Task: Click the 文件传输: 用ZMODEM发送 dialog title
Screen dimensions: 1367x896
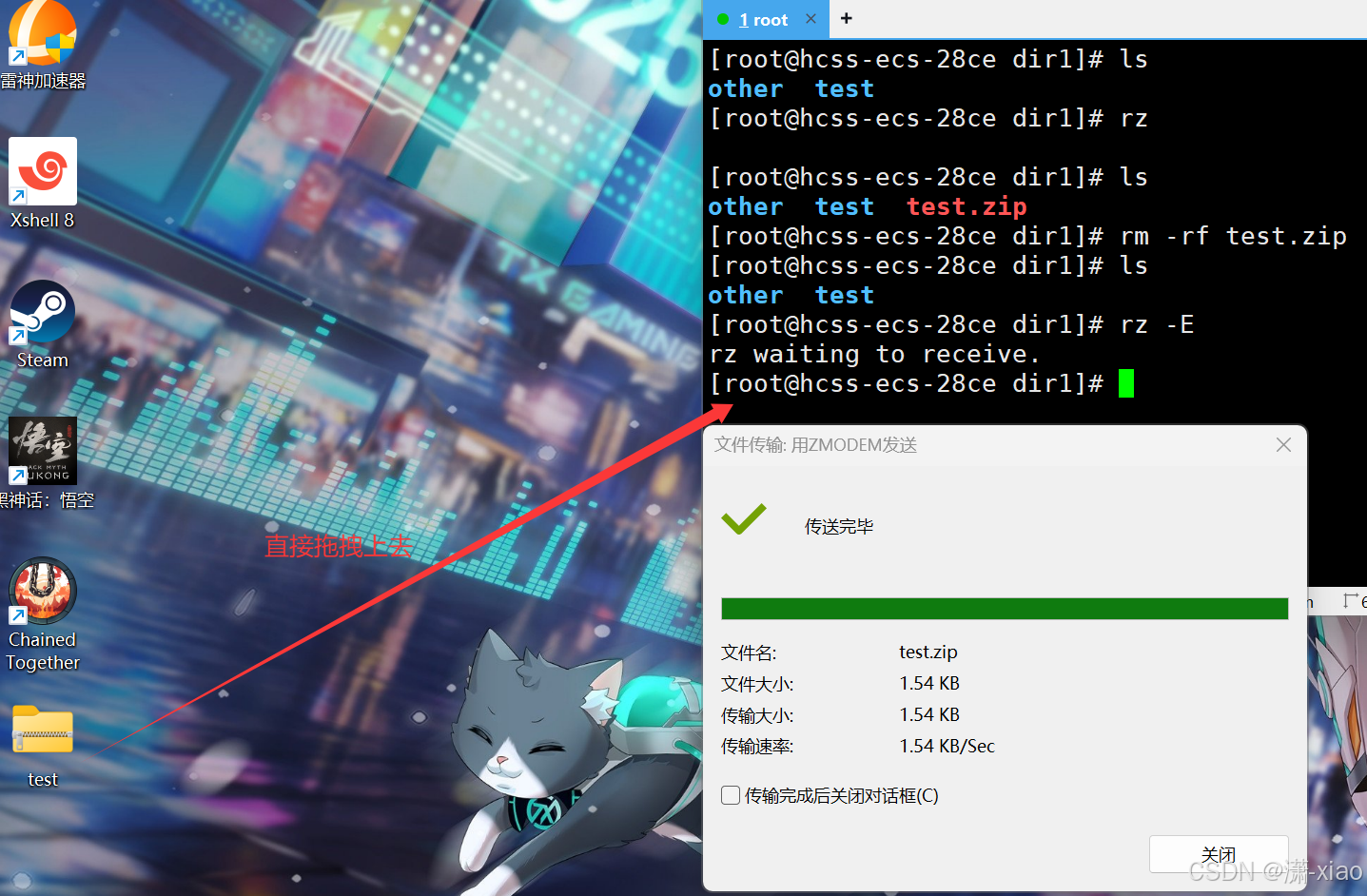Action: [x=816, y=445]
